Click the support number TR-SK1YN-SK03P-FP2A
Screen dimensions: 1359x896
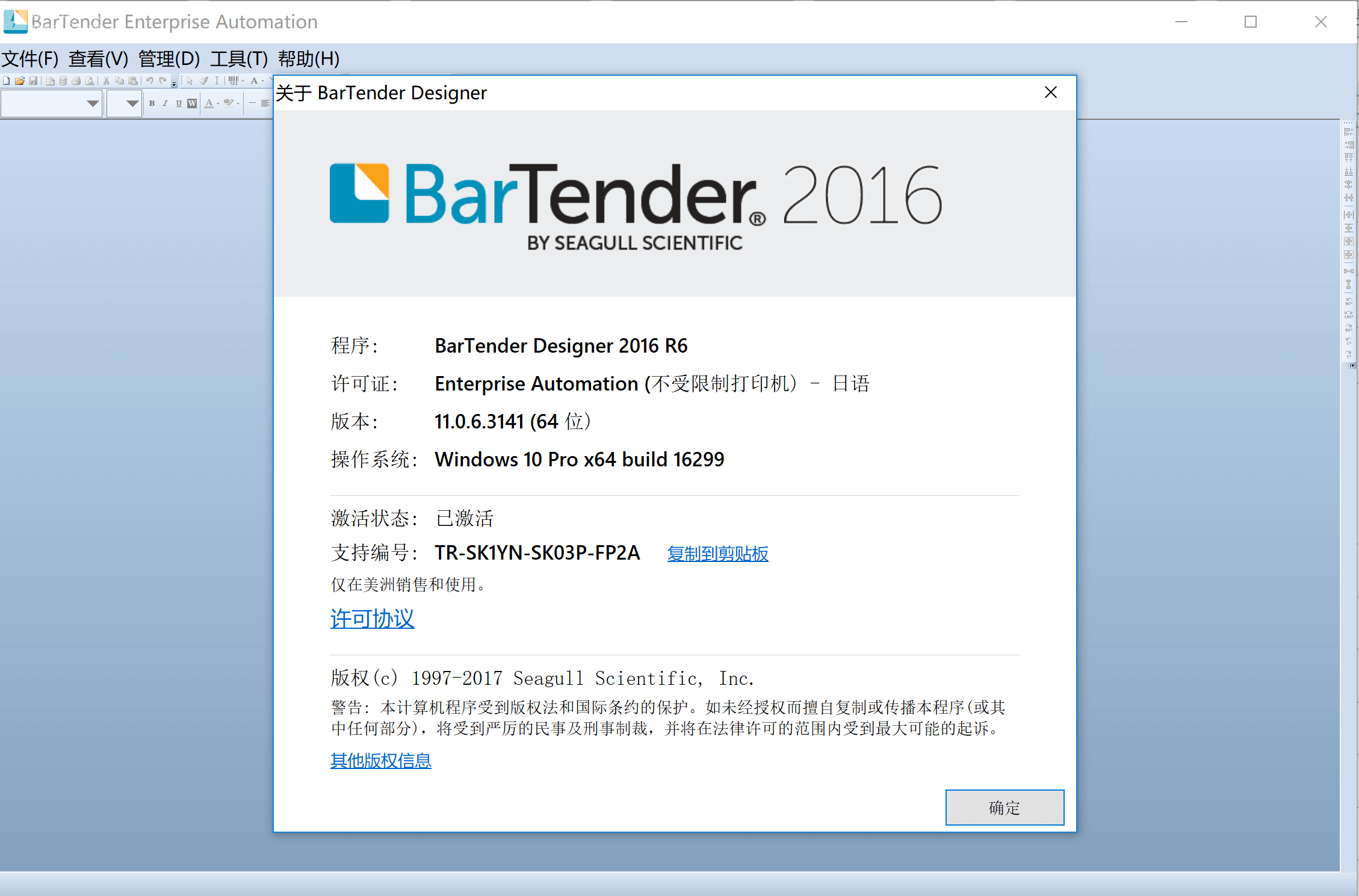(537, 552)
